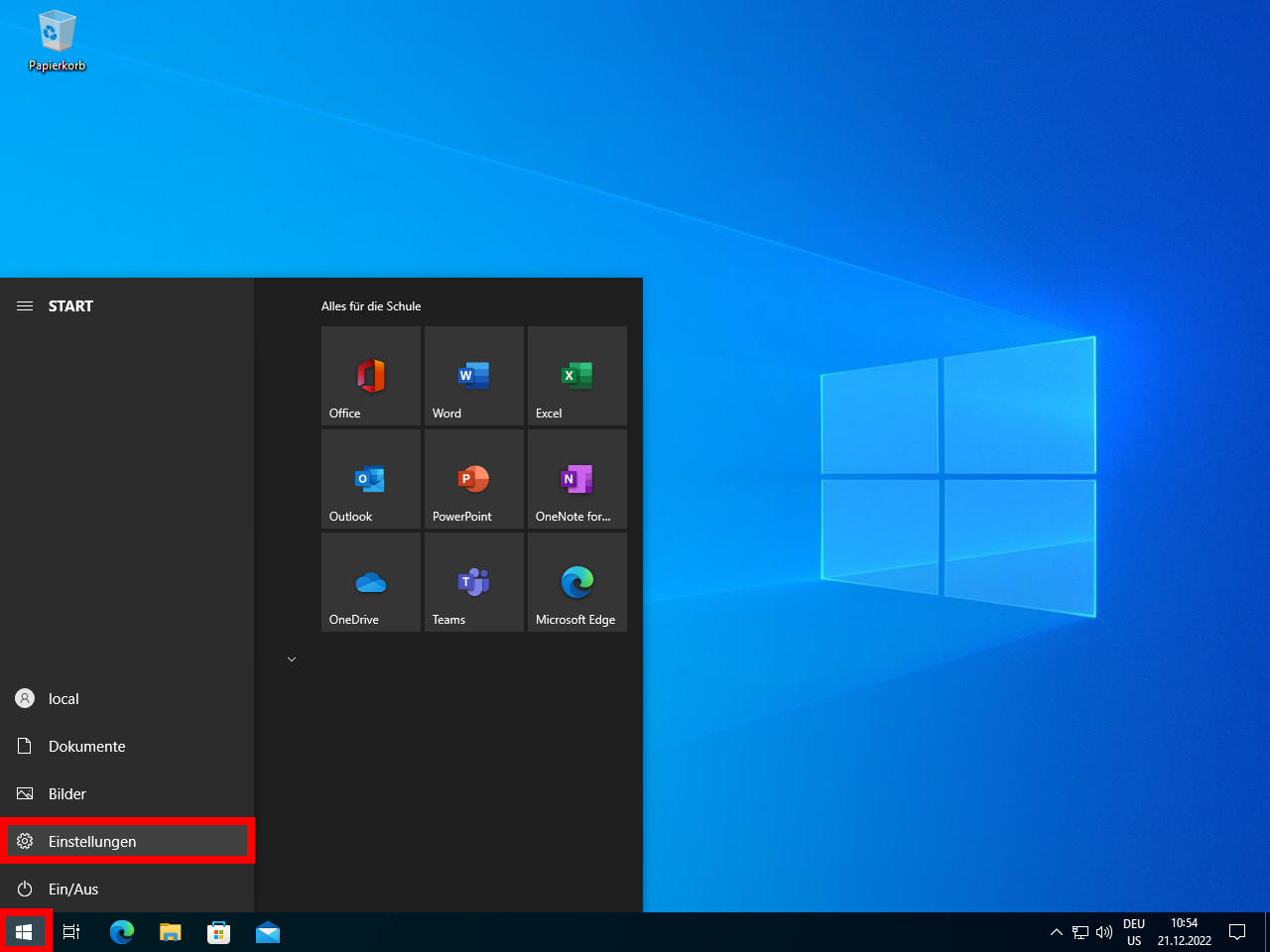Click the Show desktop strip on taskbar
1270x952 pixels.
click(x=1267, y=932)
